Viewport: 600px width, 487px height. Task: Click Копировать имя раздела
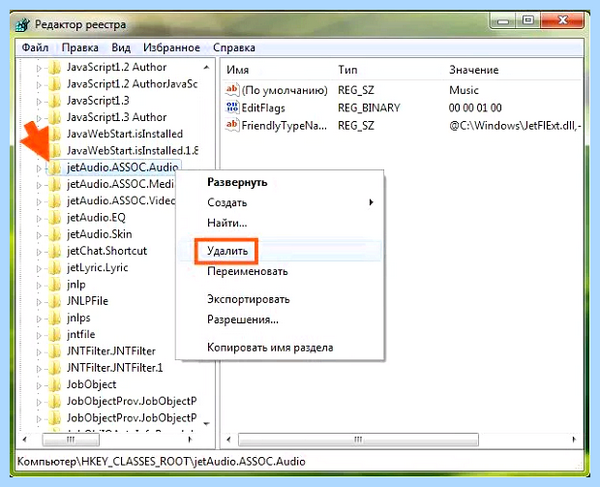270,347
